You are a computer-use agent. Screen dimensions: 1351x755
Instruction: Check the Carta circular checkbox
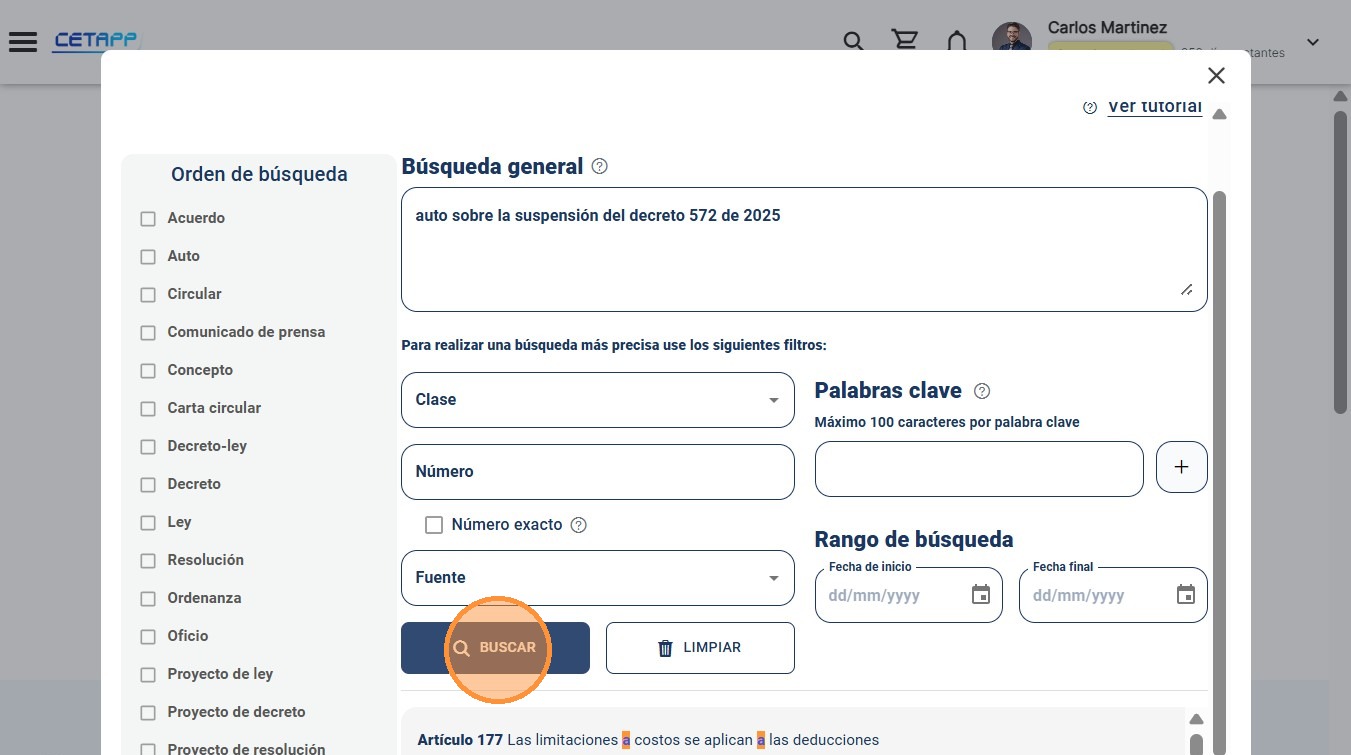click(148, 409)
